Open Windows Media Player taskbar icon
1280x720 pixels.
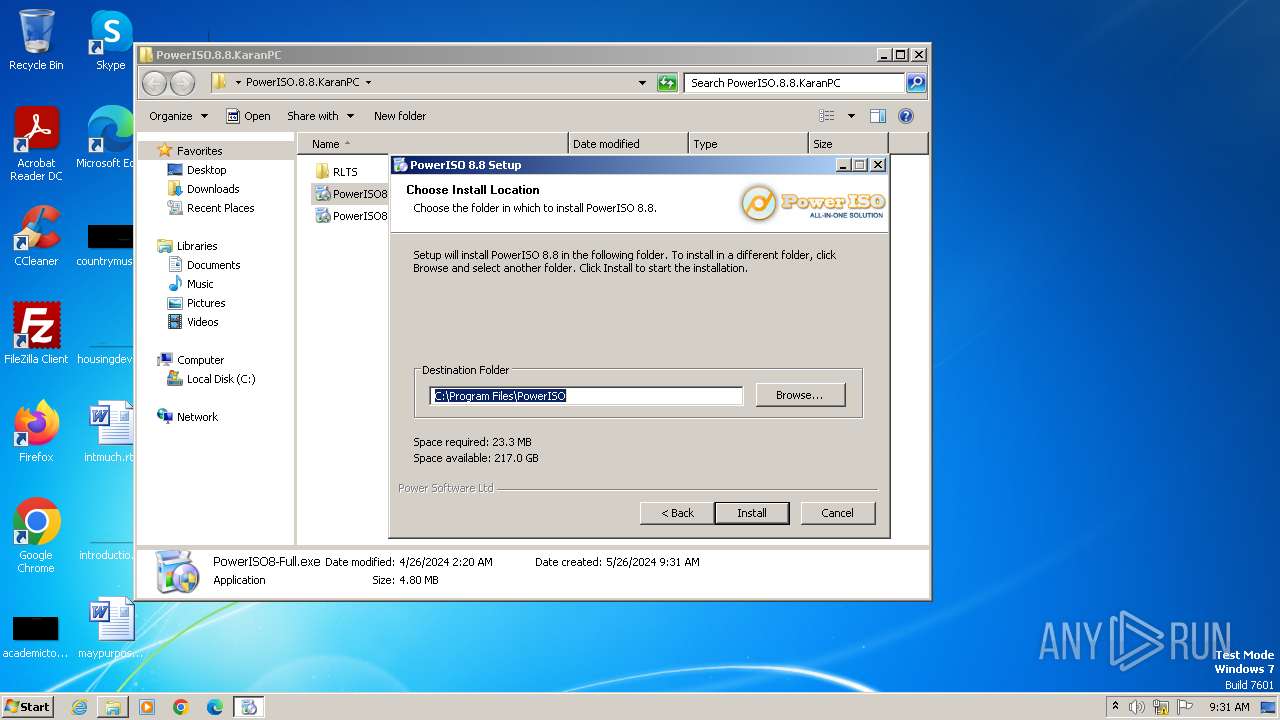tap(147, 707)
